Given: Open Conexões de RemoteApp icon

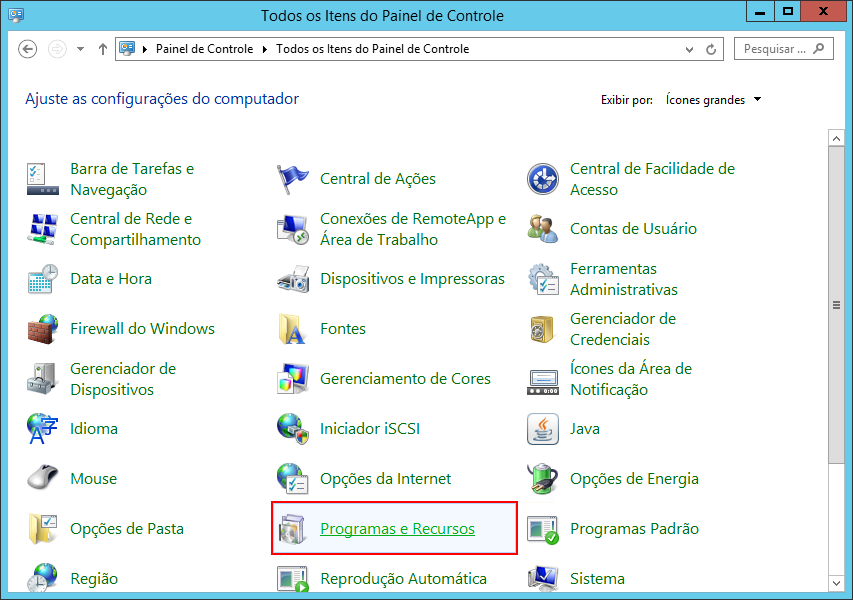Looking at the screenshot, I should 293,229.
